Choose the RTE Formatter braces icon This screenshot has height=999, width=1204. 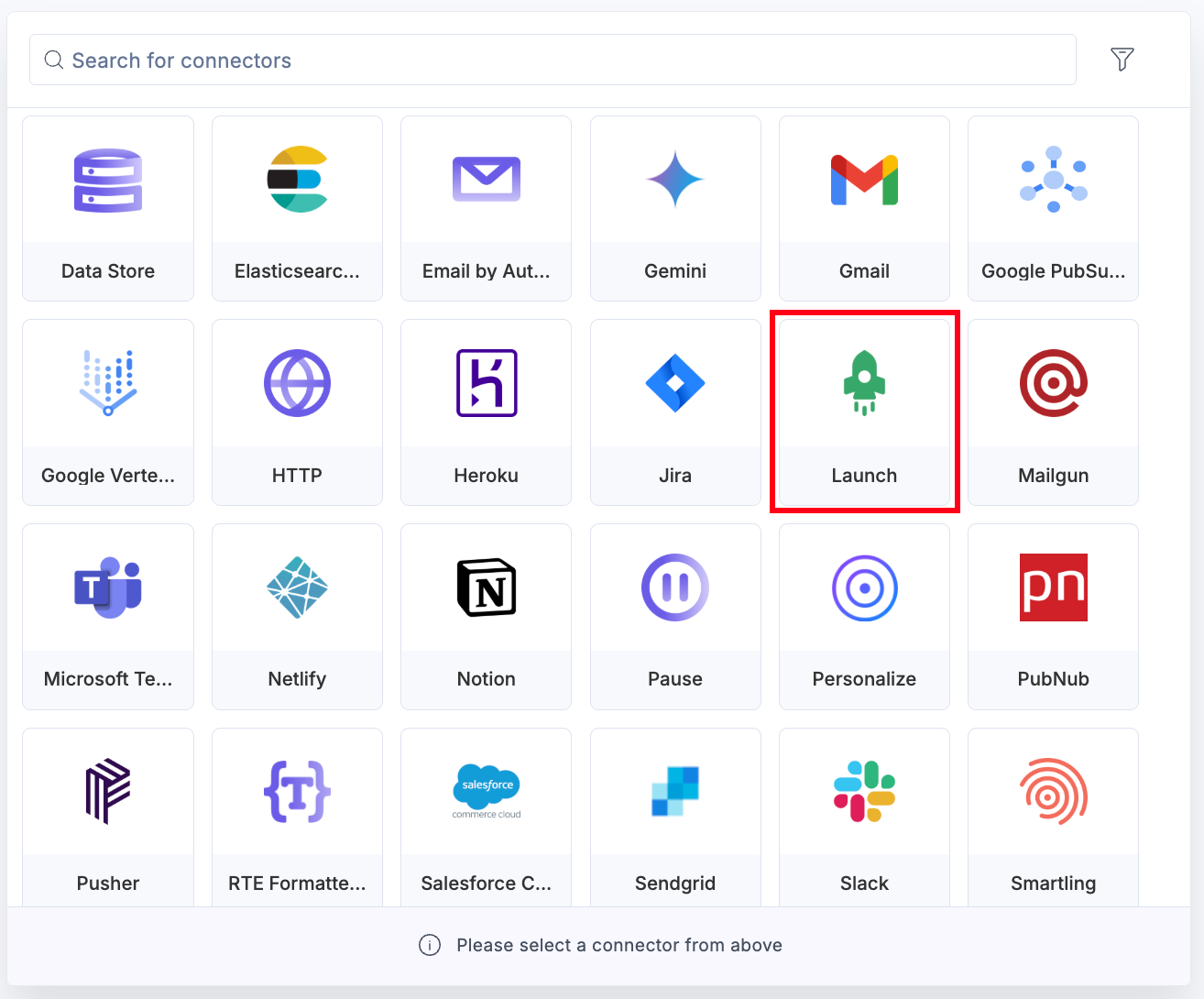pos(297,791)
